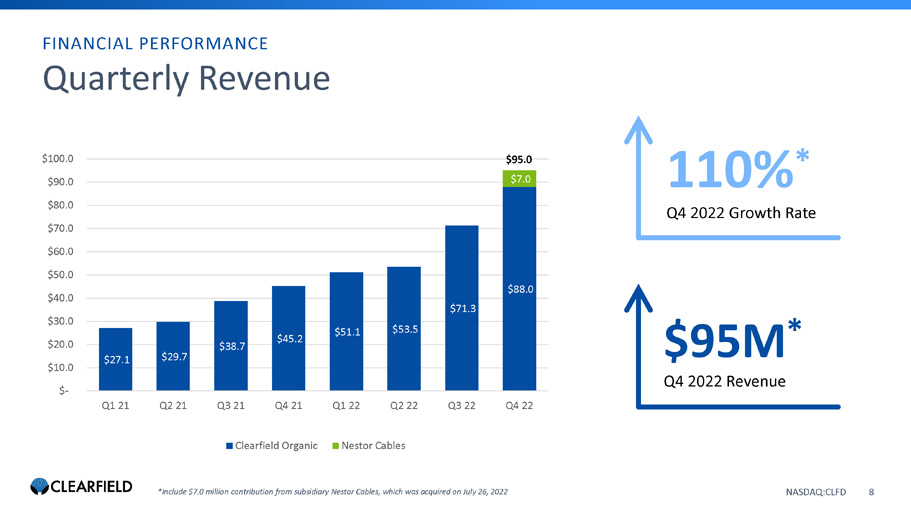
Task: Click the Nestor Cables footnote text
Action: [339, 491]
